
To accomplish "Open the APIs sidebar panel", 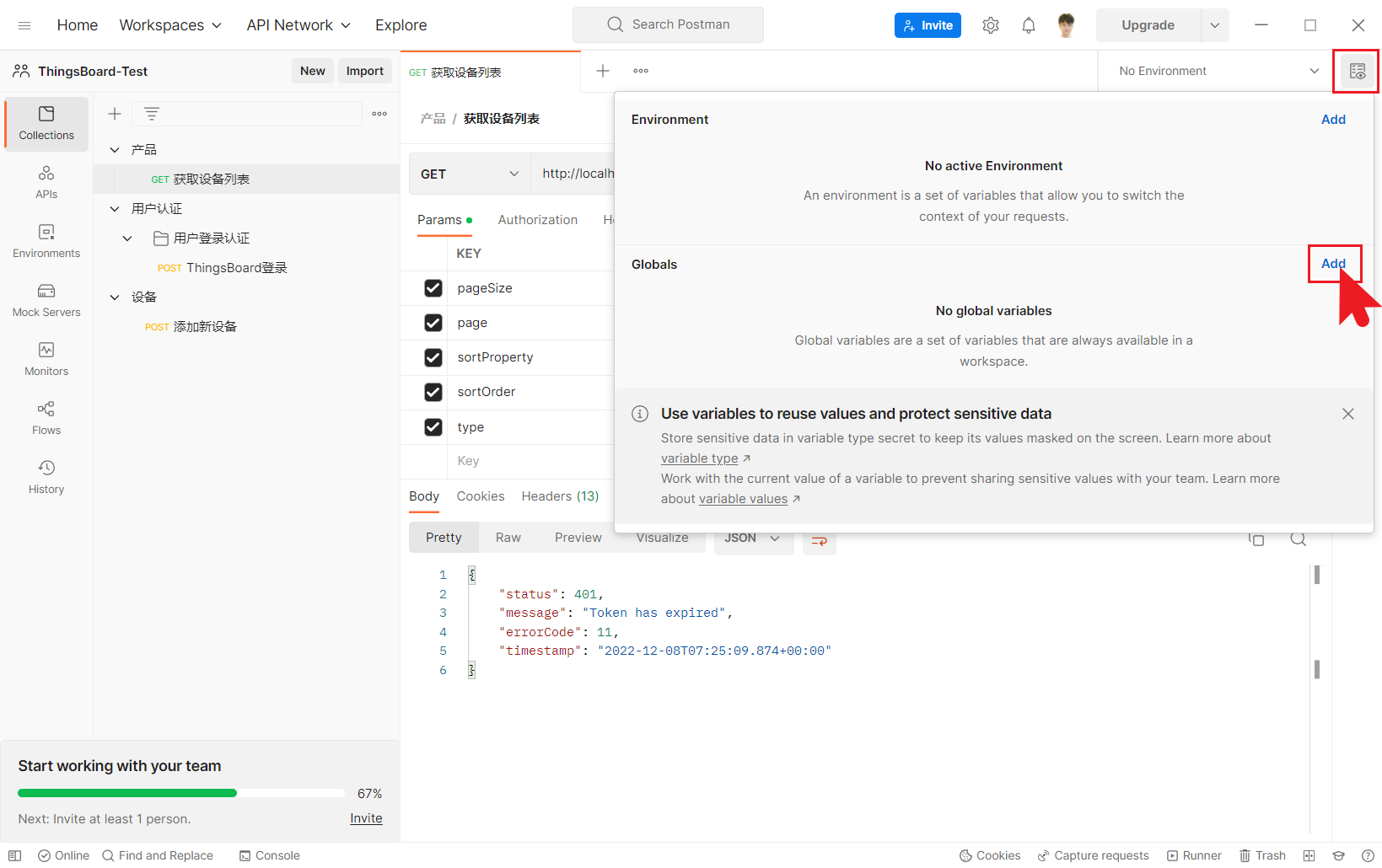I will (46, 183).
